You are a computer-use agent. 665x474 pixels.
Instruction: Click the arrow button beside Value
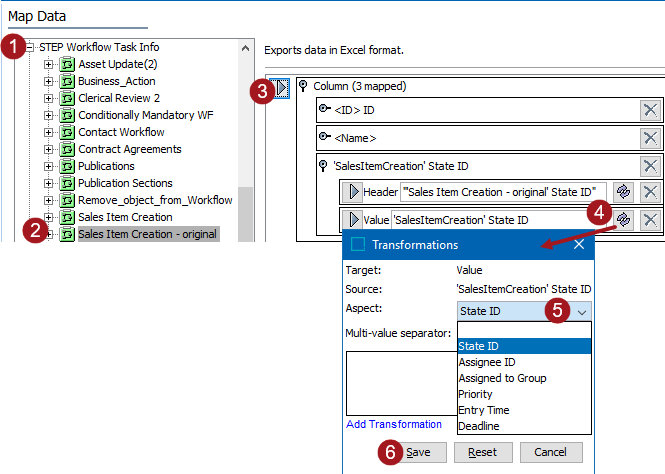352,220
